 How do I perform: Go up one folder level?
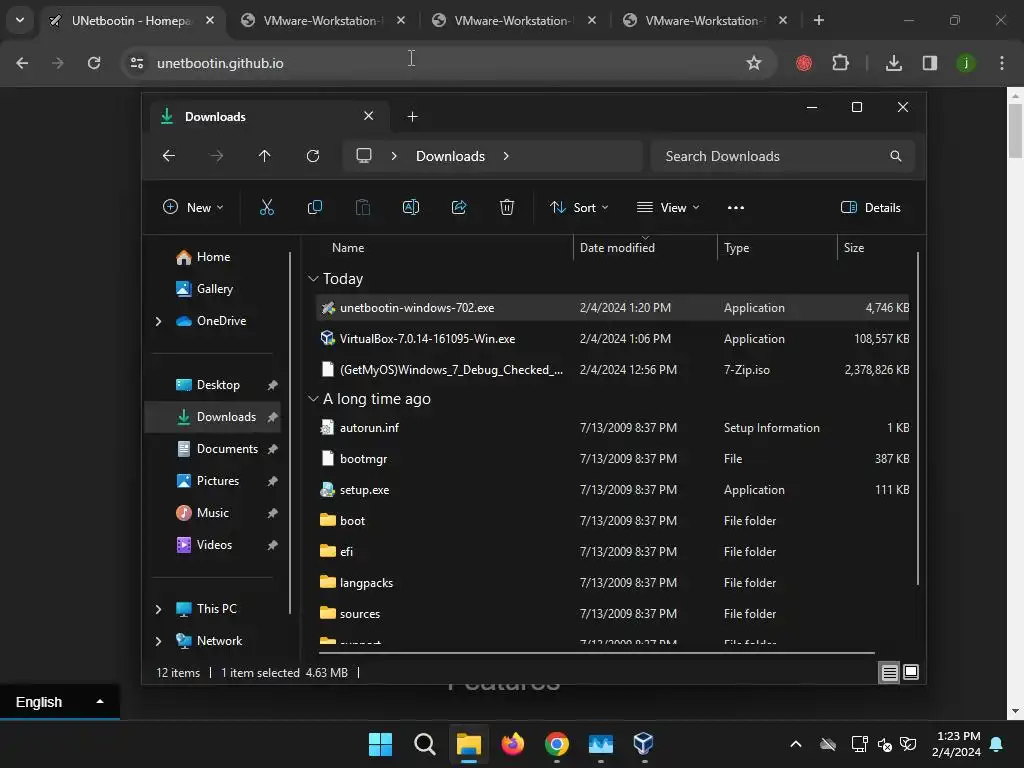[264, 156]
